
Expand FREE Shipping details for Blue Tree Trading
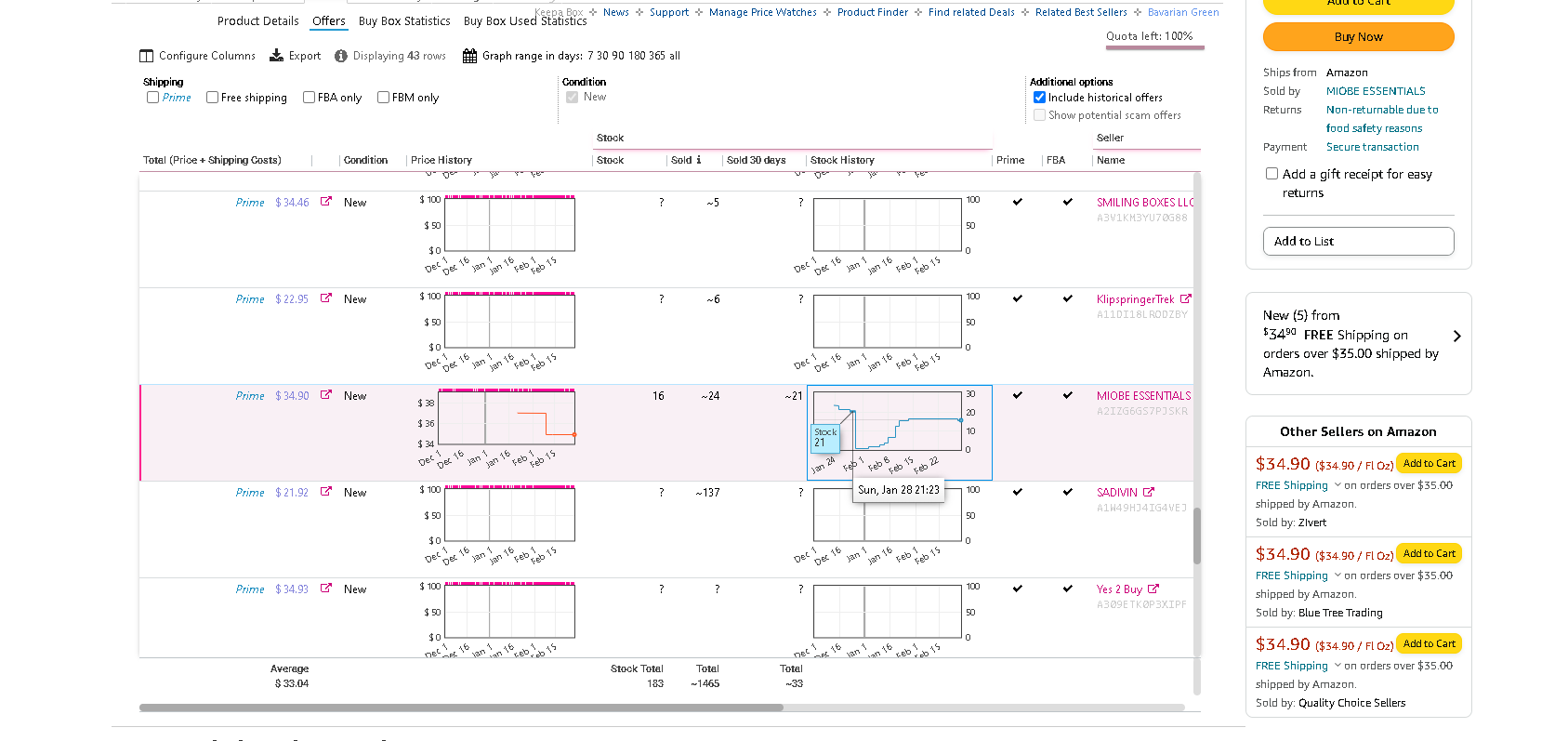click(x=1337, y=576)
